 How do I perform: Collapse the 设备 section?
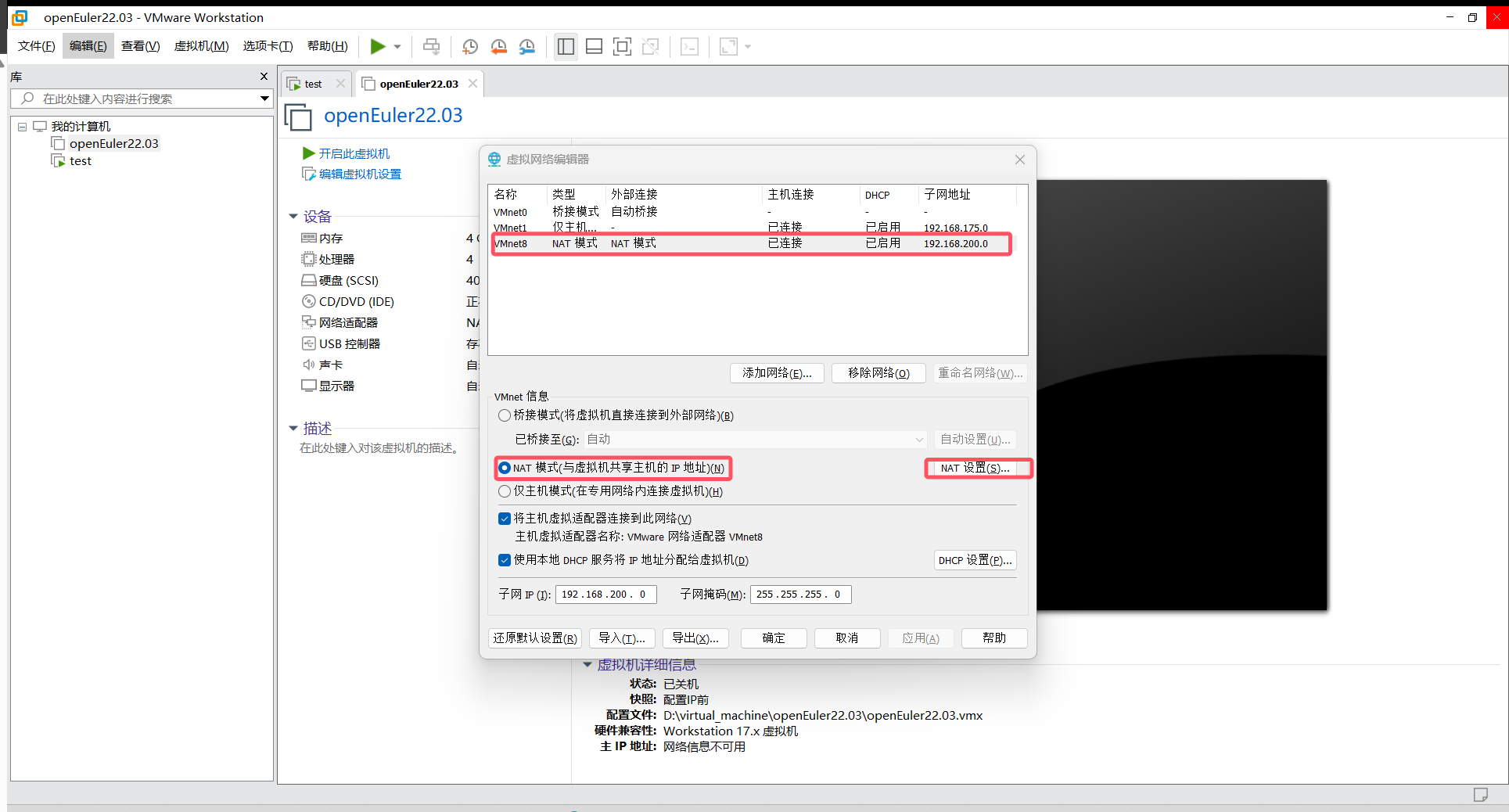tap(293, 216)
